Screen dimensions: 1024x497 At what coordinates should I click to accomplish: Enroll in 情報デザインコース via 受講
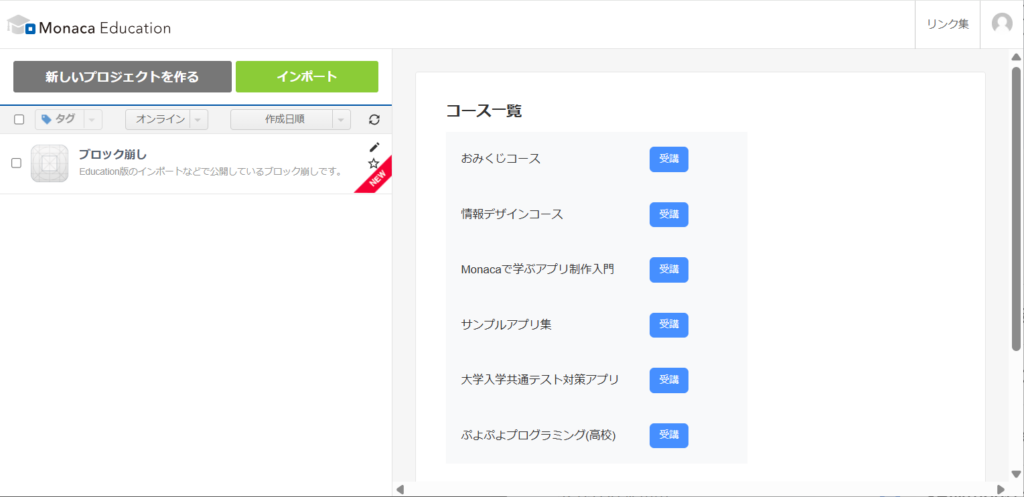668,214
